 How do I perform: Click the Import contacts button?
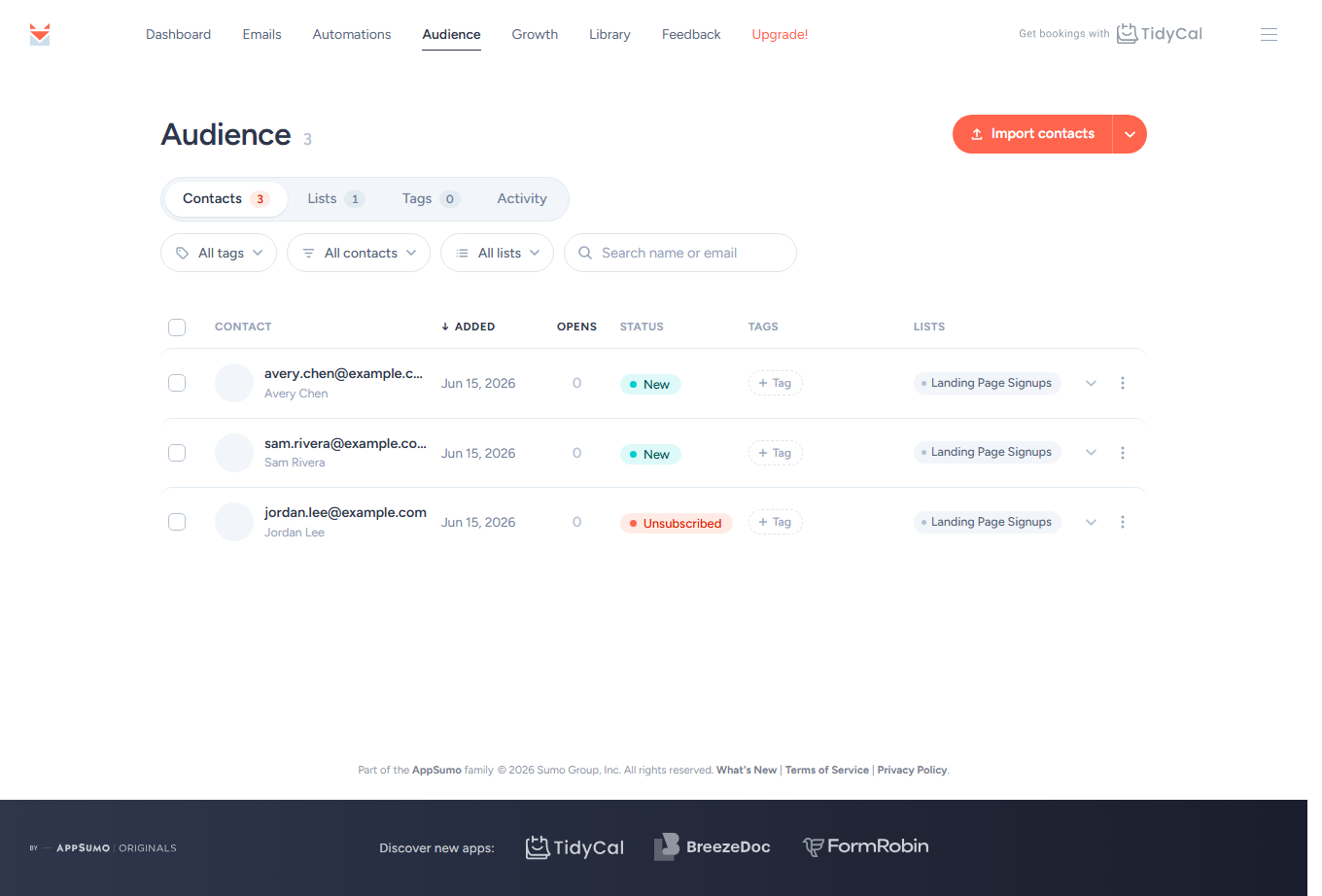coord(1032,134)
